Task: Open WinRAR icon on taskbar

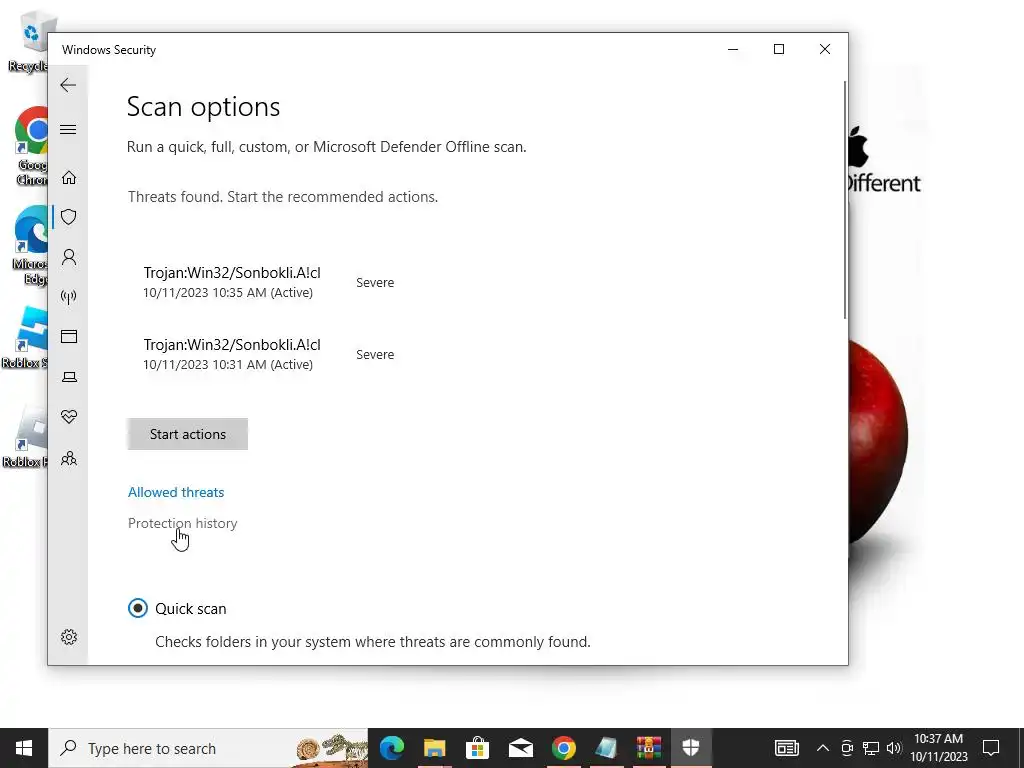Action: click(649, 748)
